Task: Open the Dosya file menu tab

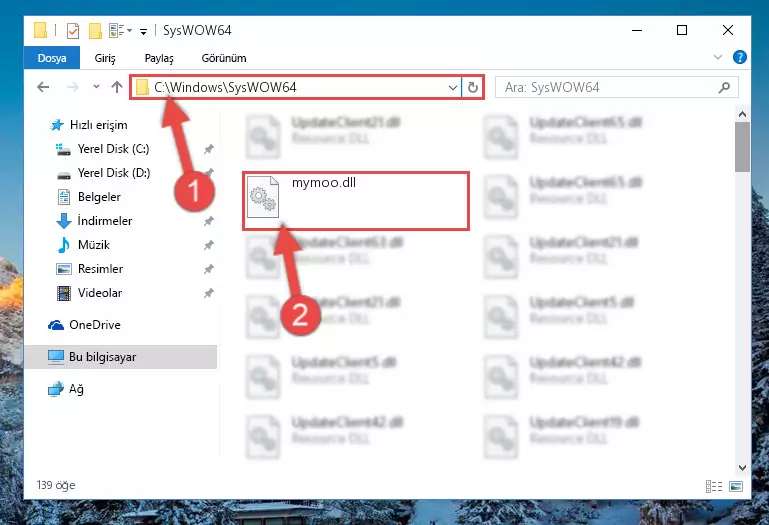Action: click(x=52, y=58)
